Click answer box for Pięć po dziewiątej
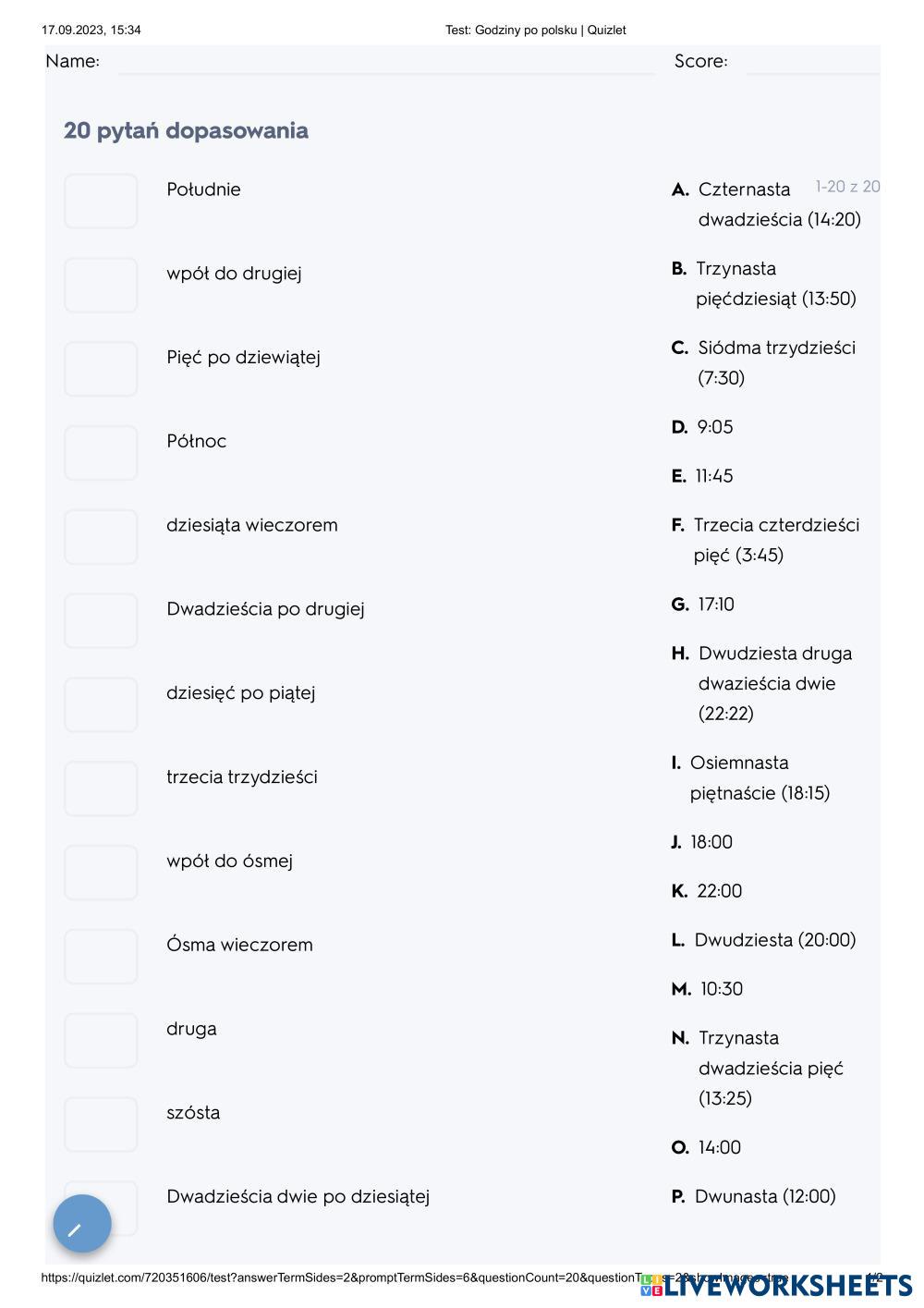The image size is (924, 1308). pos(101,370)
